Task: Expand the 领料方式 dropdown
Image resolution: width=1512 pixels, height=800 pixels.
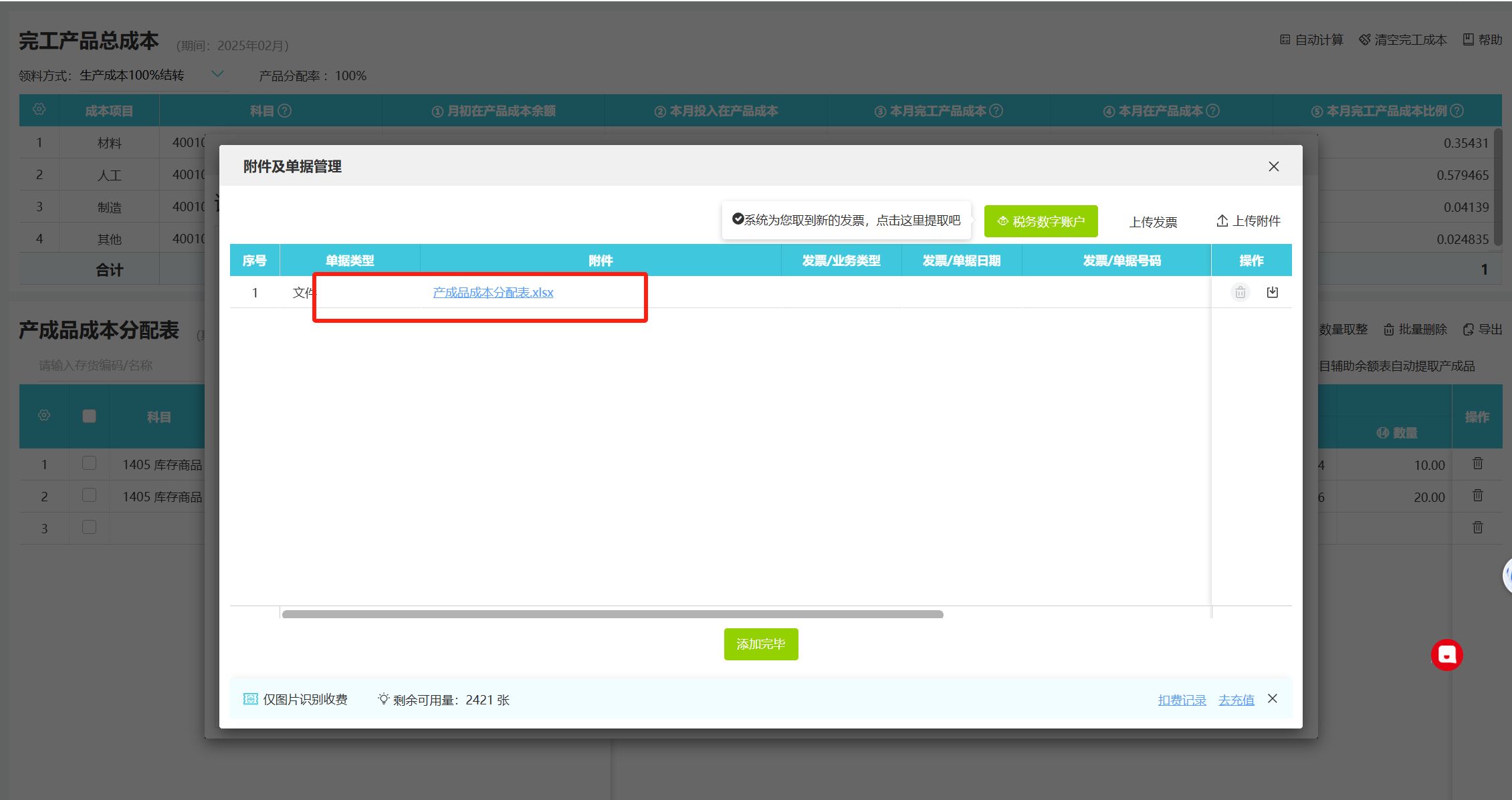Action: coord(217,74)
